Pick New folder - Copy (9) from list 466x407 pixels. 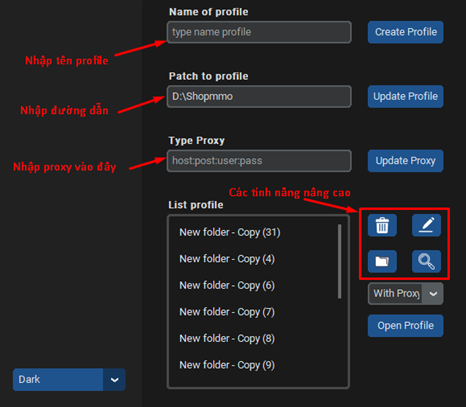click(x=227, y=365)
